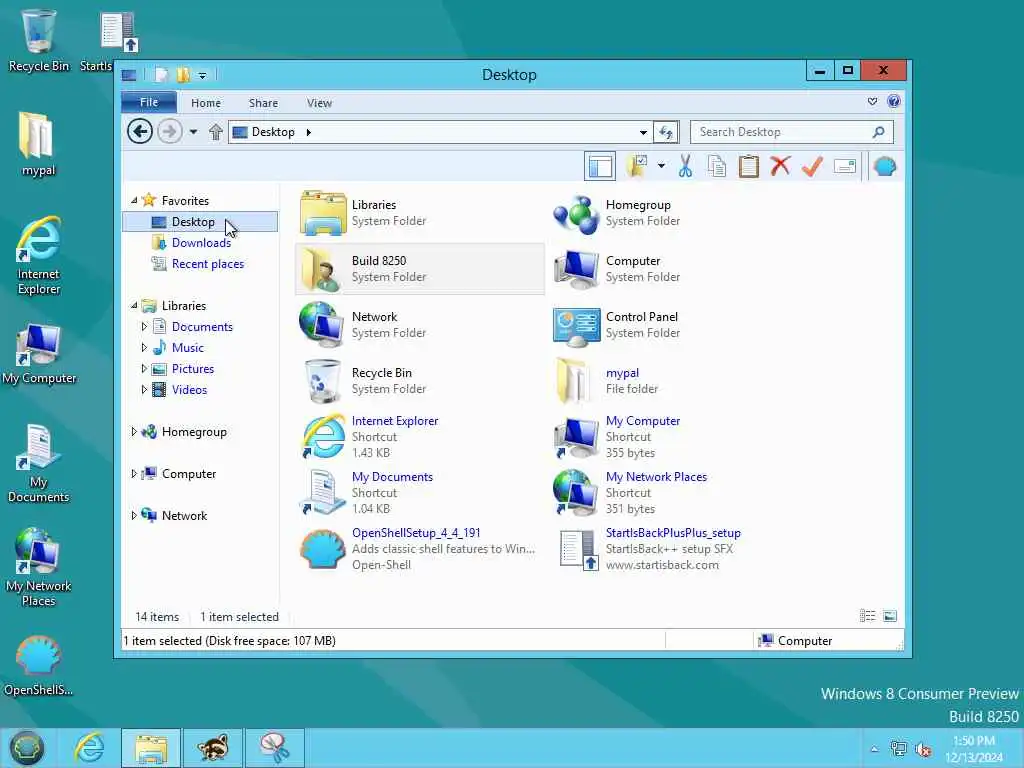Open the Share ribbon tab
The image size is (1024, 768).
click(x=263, y=103)
